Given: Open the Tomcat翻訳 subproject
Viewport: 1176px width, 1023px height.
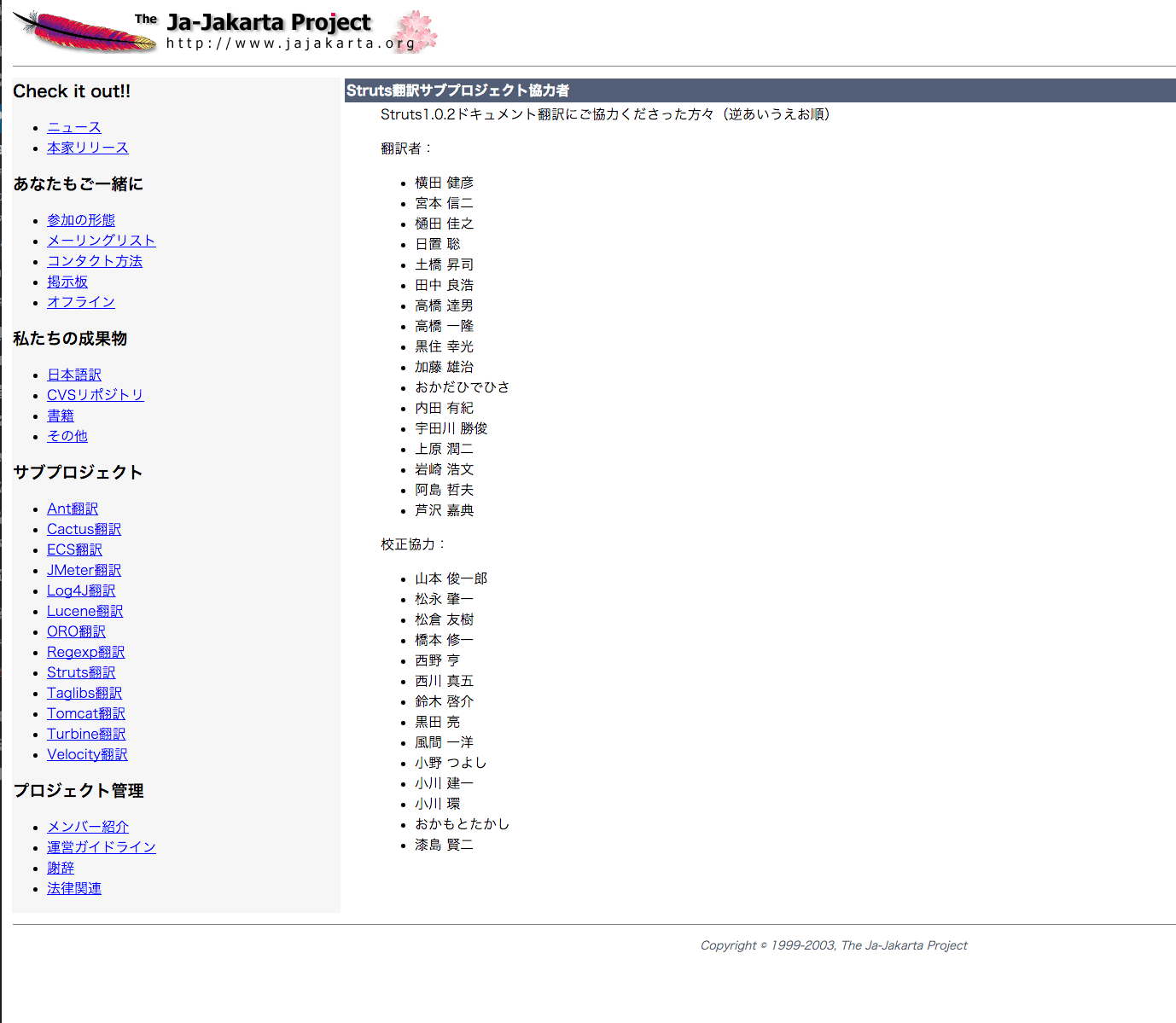Looking at the screenshot, I should coord(85,713).
